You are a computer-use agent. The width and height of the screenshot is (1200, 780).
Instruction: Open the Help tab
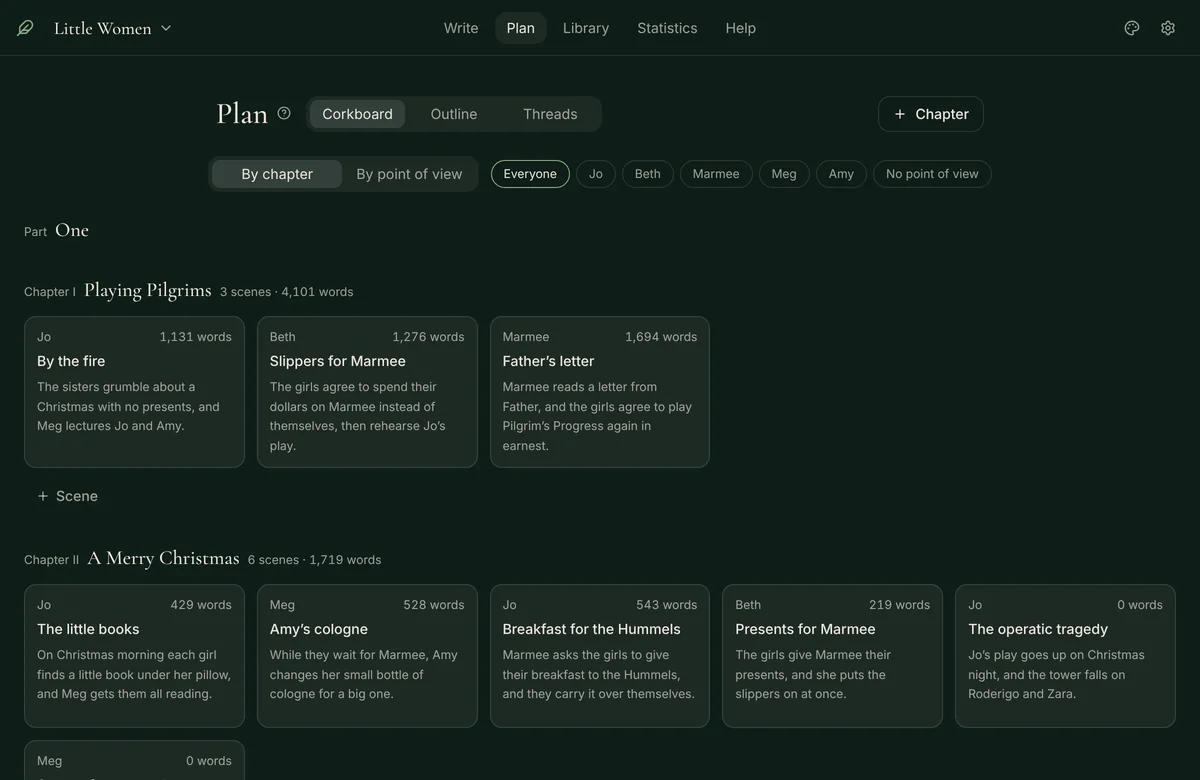[741, 28]
